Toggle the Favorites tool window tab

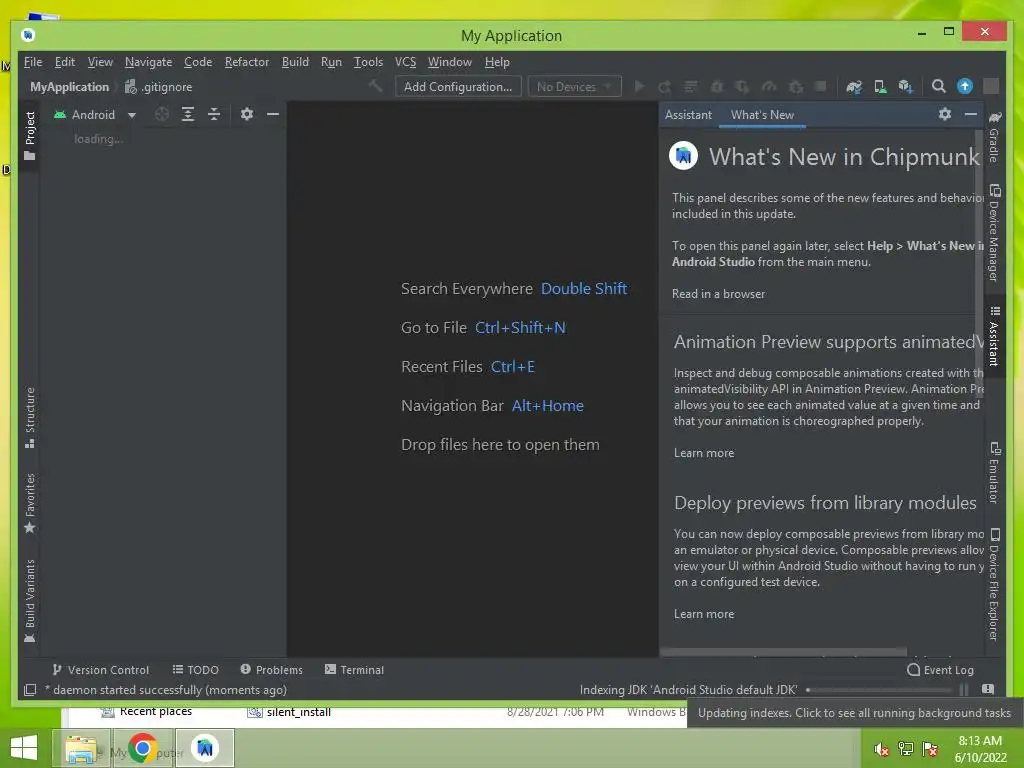point(29,504)
